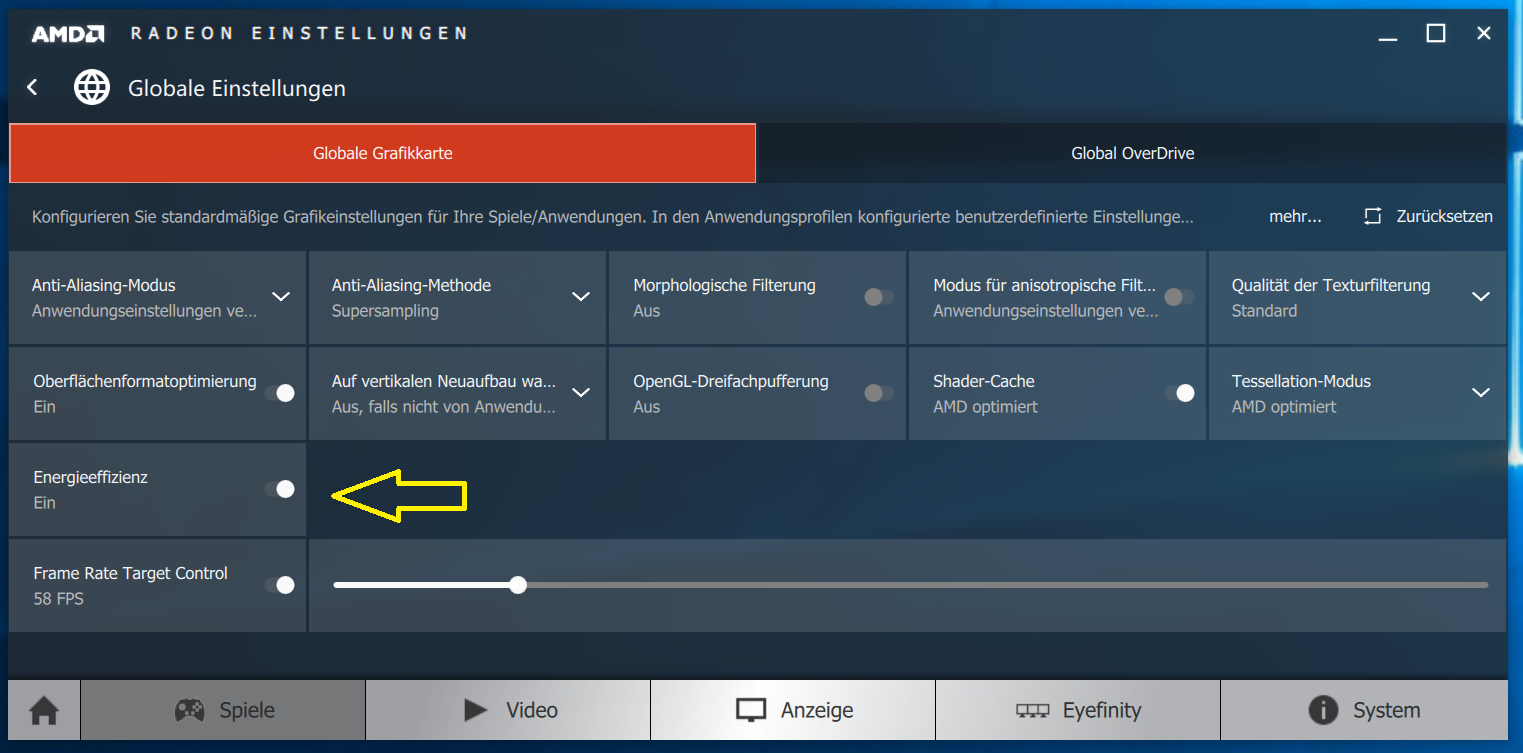Viewport: 1523px width, 753px height.
Task: Open the home icon in bottom bar
Action: [44, 711]
